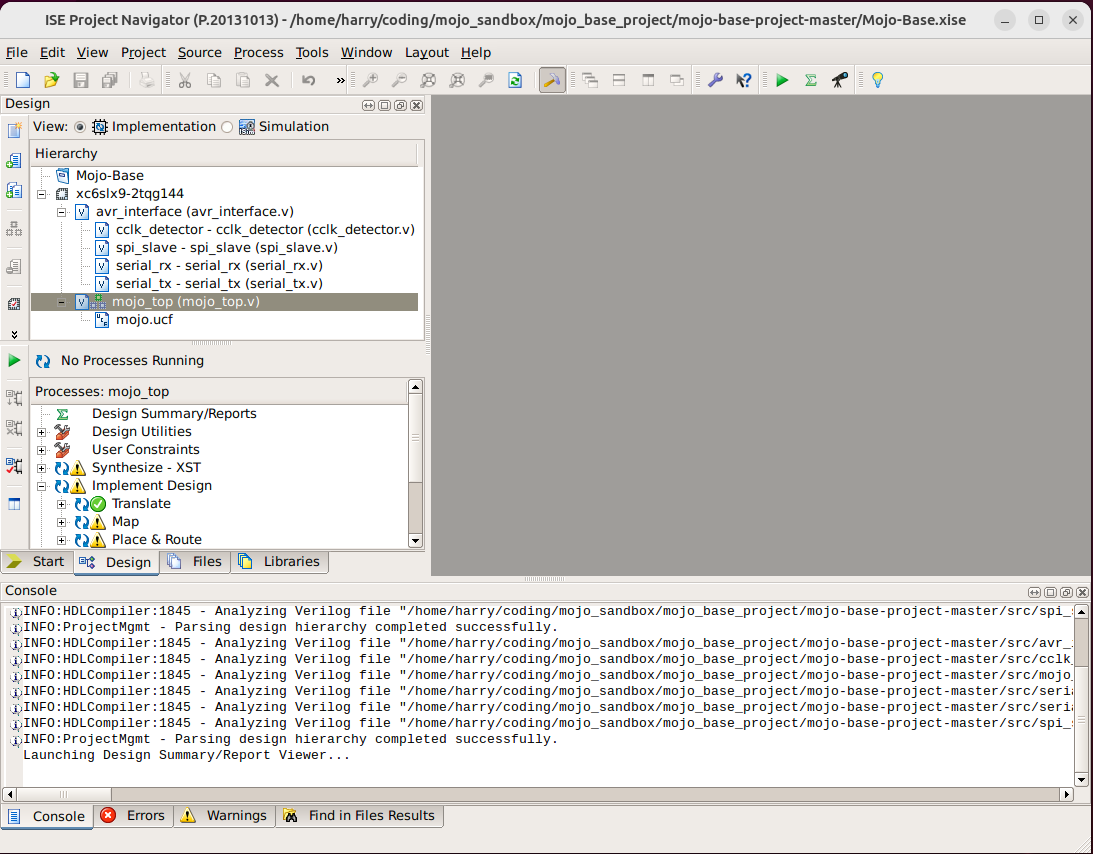Click the Console horizontal scrollbar right arrow
The image size is (1093, 854).
pyautogui.click(x=1067, y=794)
